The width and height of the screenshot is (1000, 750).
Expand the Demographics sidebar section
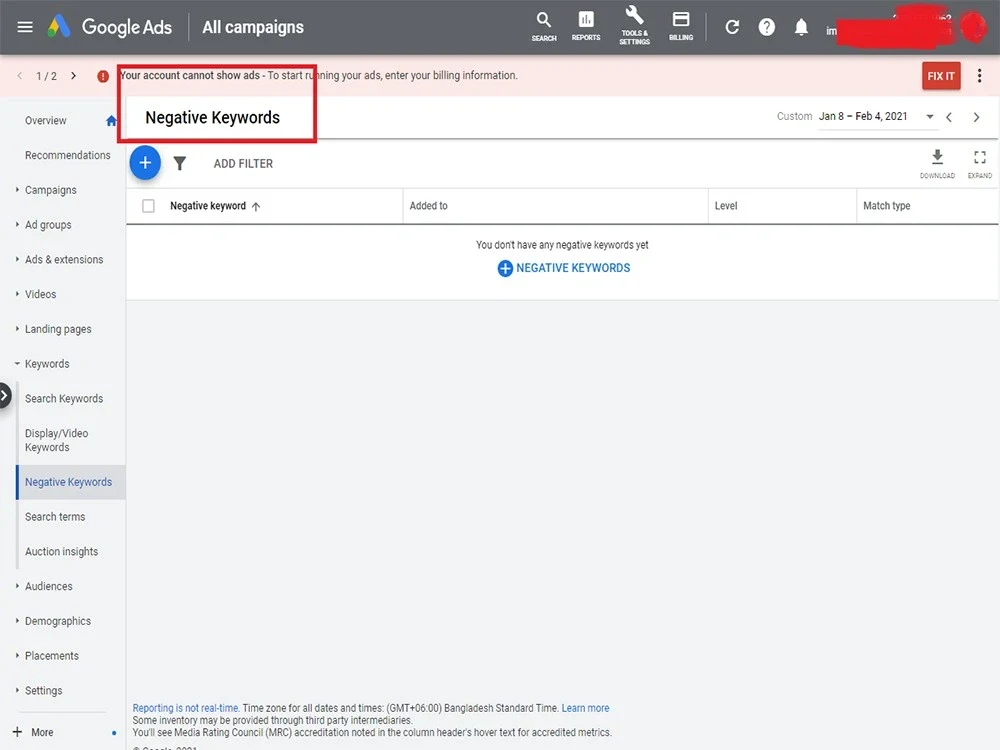click(17, 621)
